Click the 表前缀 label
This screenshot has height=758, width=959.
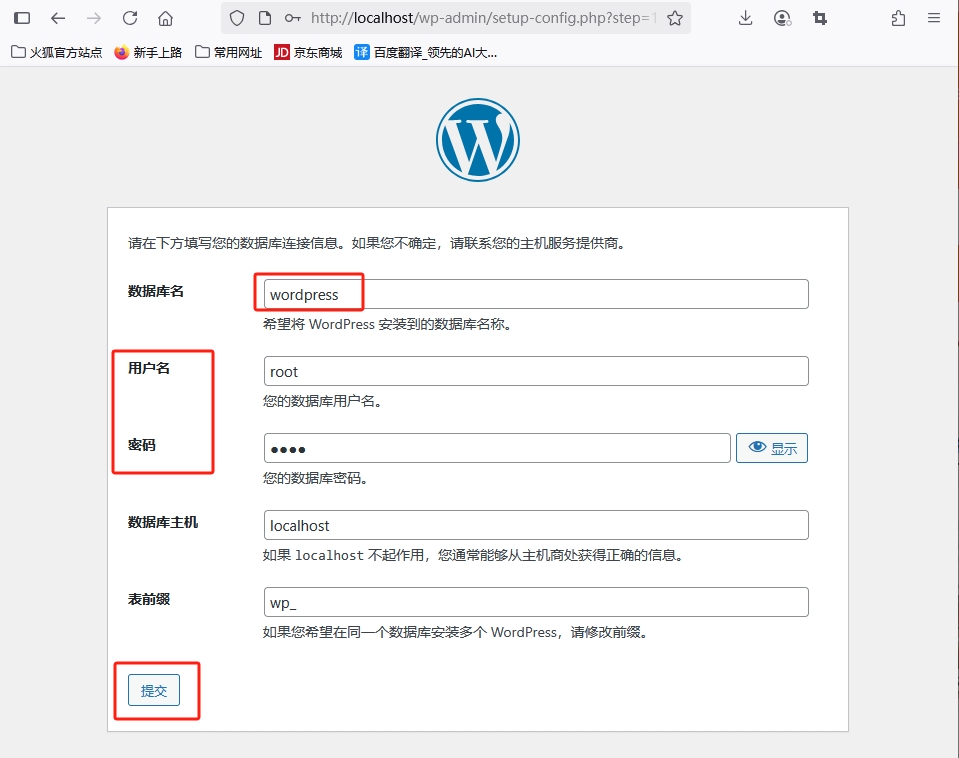(x=149, y=600)
